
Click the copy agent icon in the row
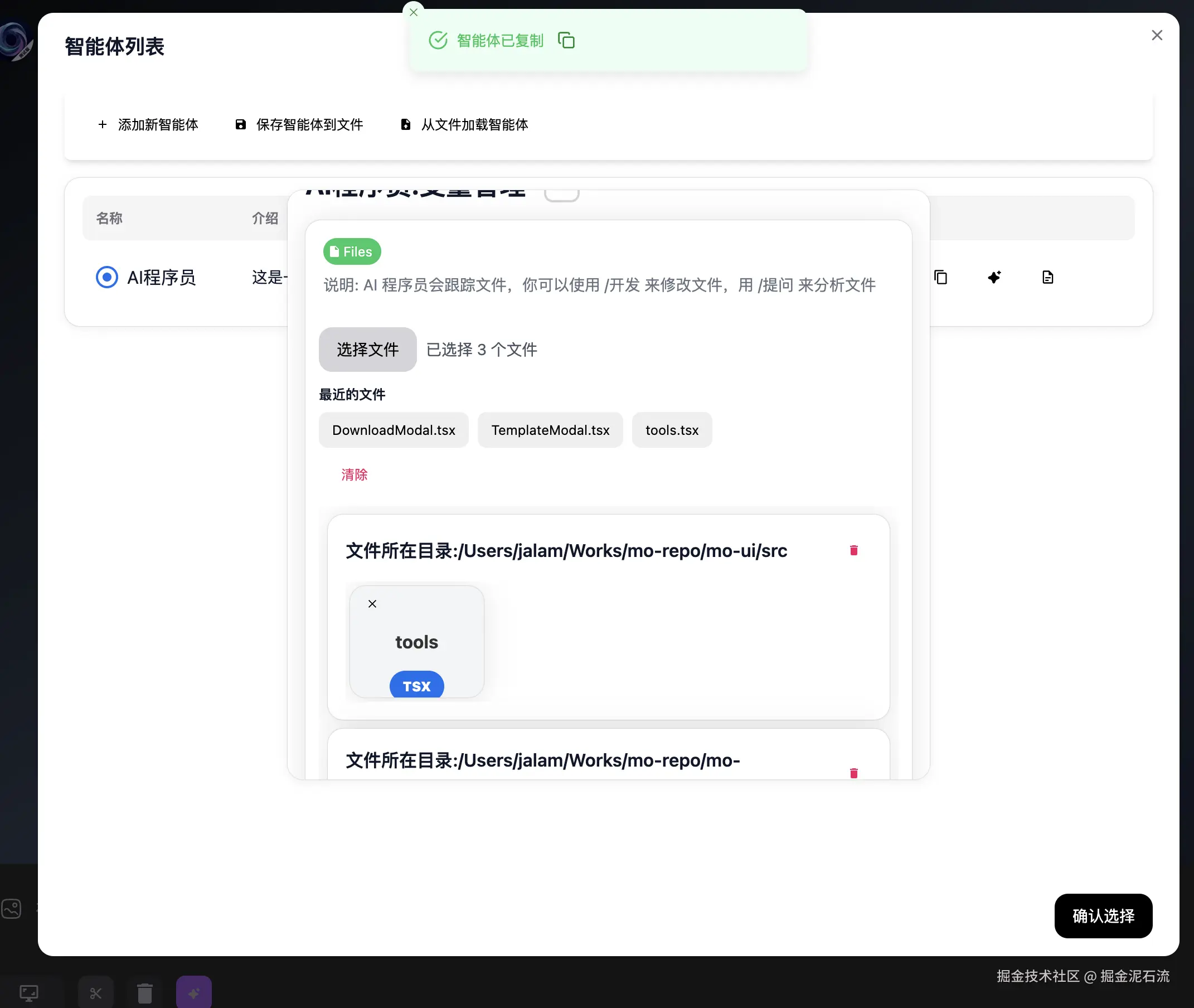pos(940,277)
